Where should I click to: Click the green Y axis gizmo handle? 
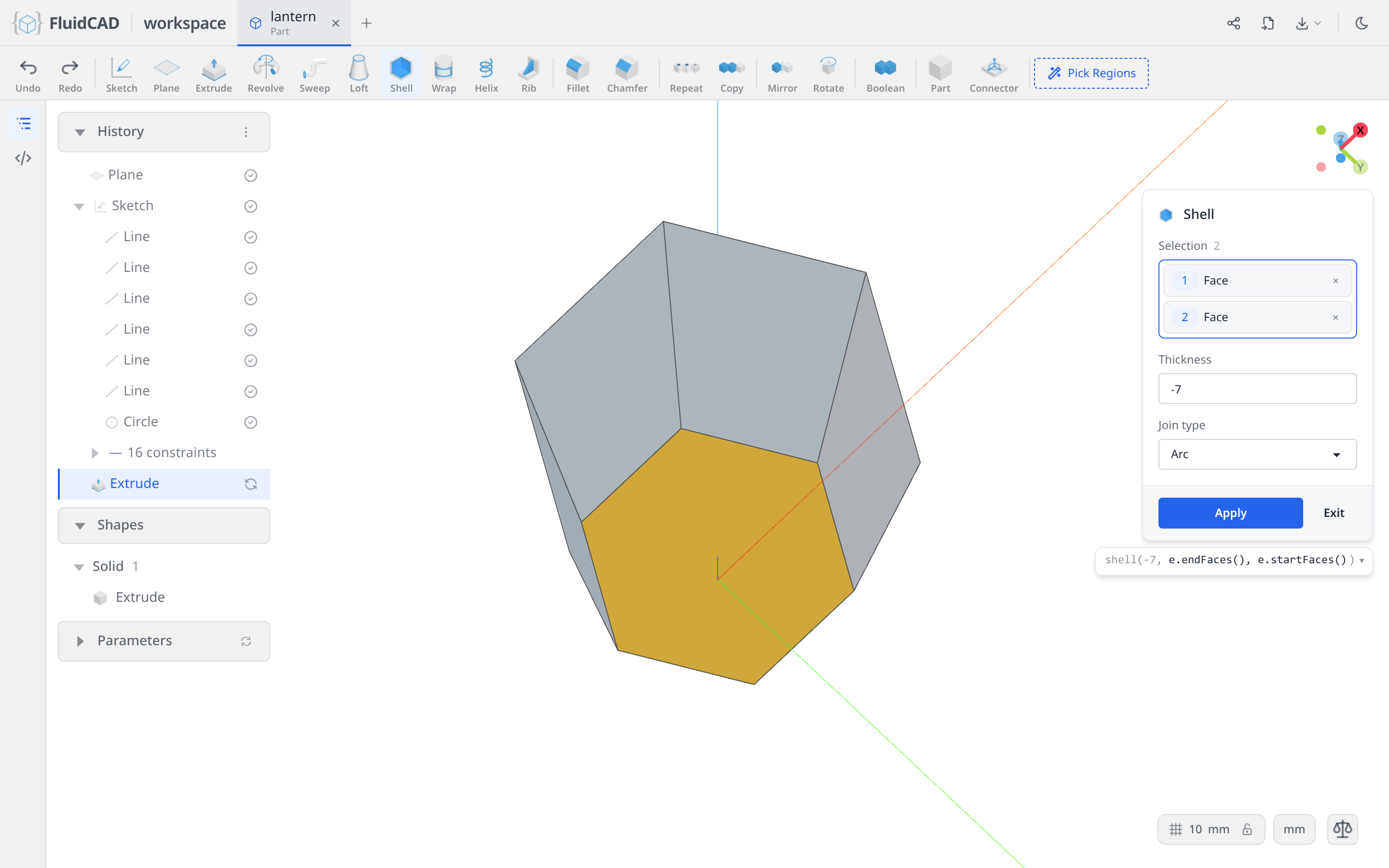1360,167
